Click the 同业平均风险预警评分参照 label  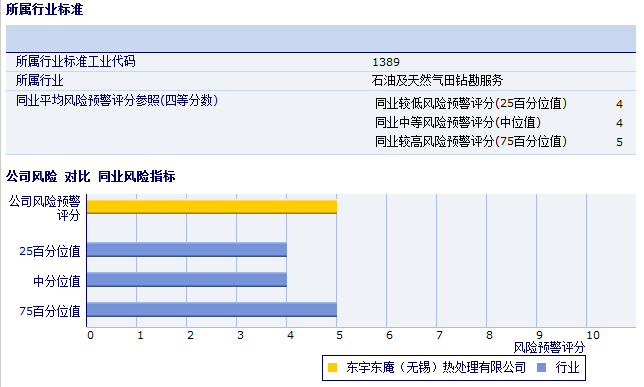[x=117, y=100]
